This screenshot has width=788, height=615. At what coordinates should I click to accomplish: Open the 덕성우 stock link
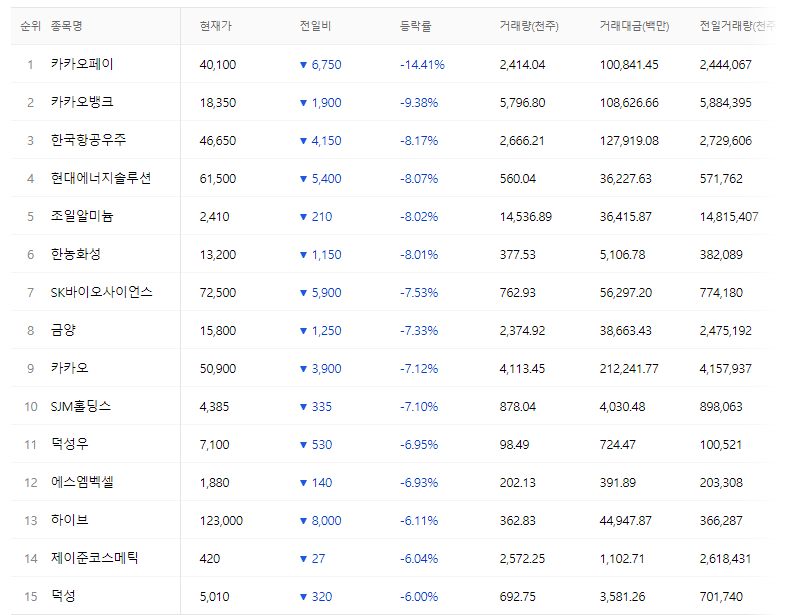coord(69,444)
